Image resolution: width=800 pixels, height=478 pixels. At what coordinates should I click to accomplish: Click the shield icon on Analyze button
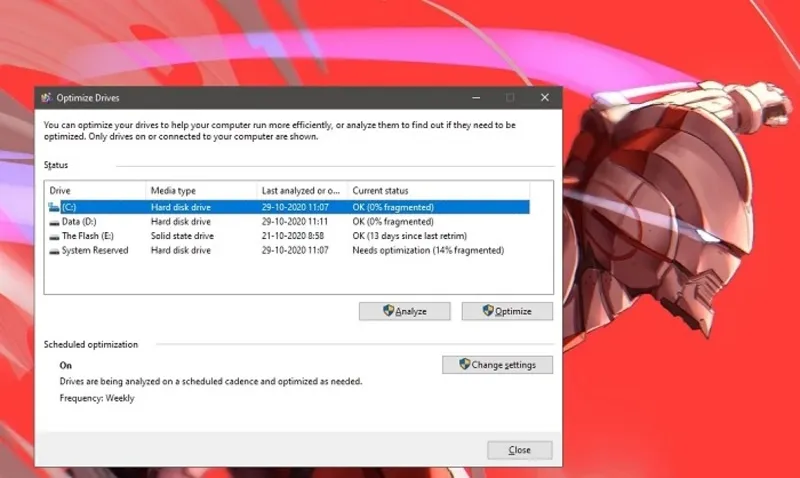tap(388, 311)
